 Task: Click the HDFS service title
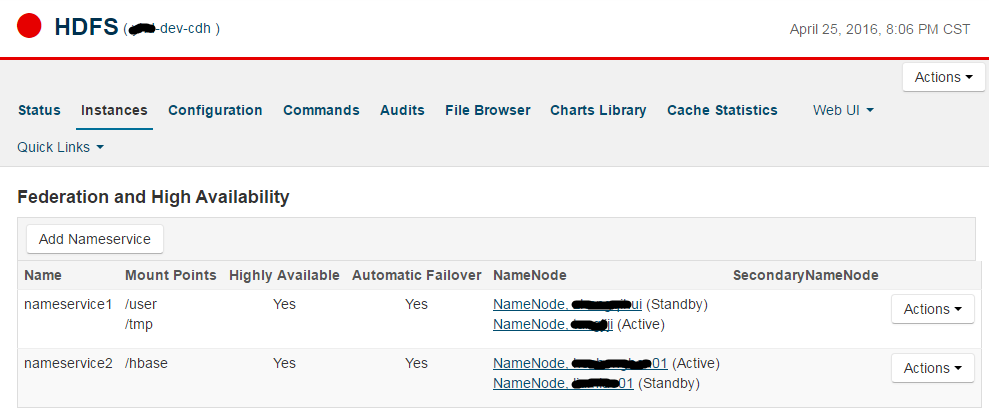84,27
